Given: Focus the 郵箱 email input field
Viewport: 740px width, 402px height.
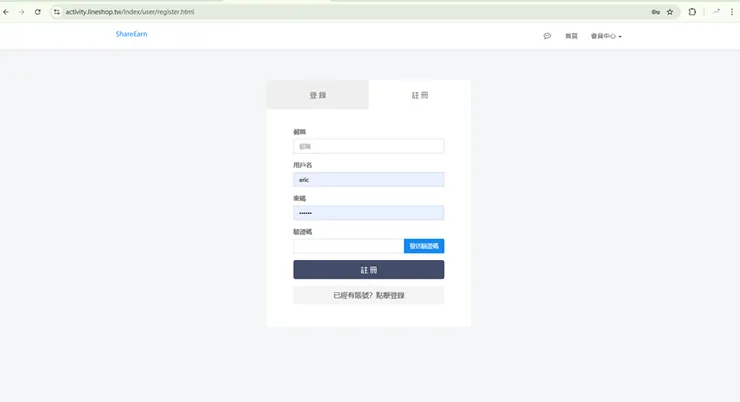Looking at the screenshot, I should coord(369,146).
